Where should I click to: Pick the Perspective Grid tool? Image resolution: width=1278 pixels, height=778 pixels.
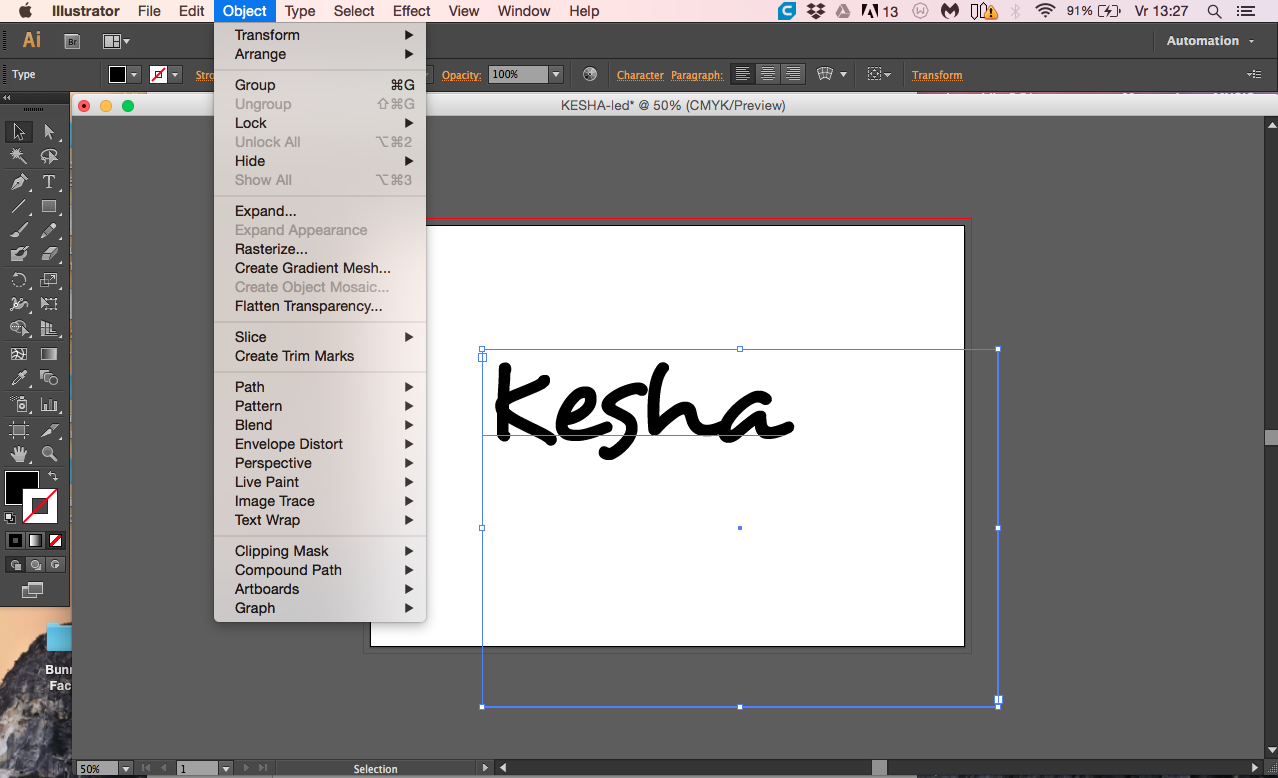tap(49, 328)
